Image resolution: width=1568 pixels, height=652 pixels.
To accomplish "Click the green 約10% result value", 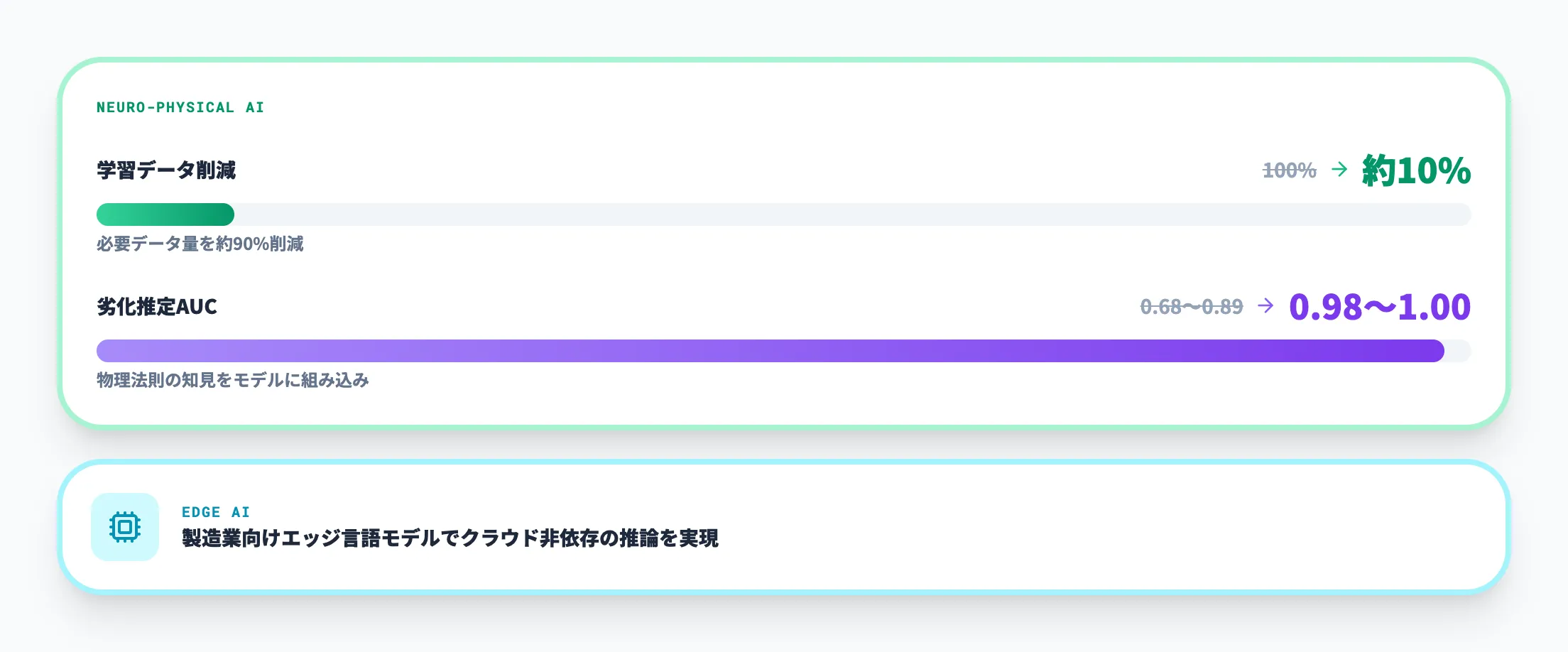I will click(x=1416, y=170).
